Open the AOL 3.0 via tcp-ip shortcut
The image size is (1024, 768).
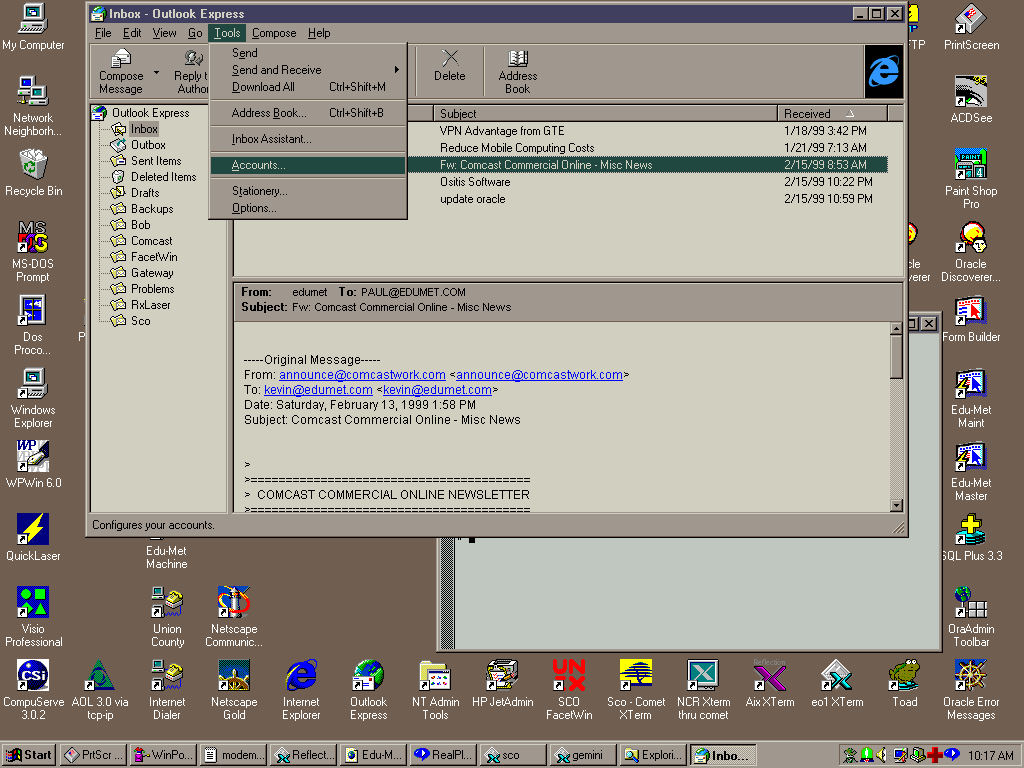pyautogui.click(x=100, y=690)
